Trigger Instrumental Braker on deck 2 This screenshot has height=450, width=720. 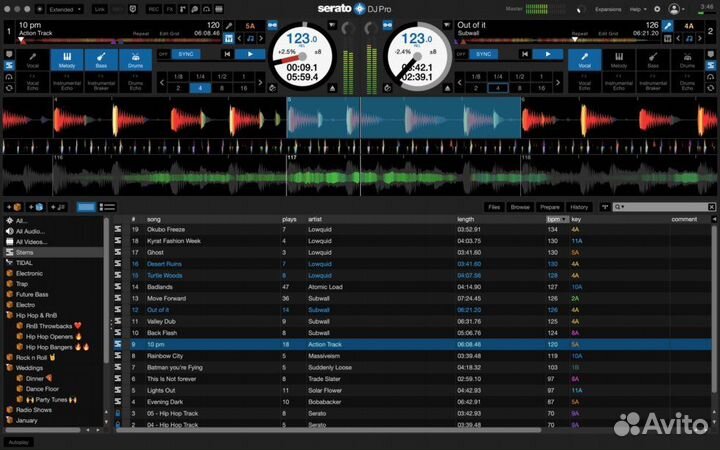653,83
